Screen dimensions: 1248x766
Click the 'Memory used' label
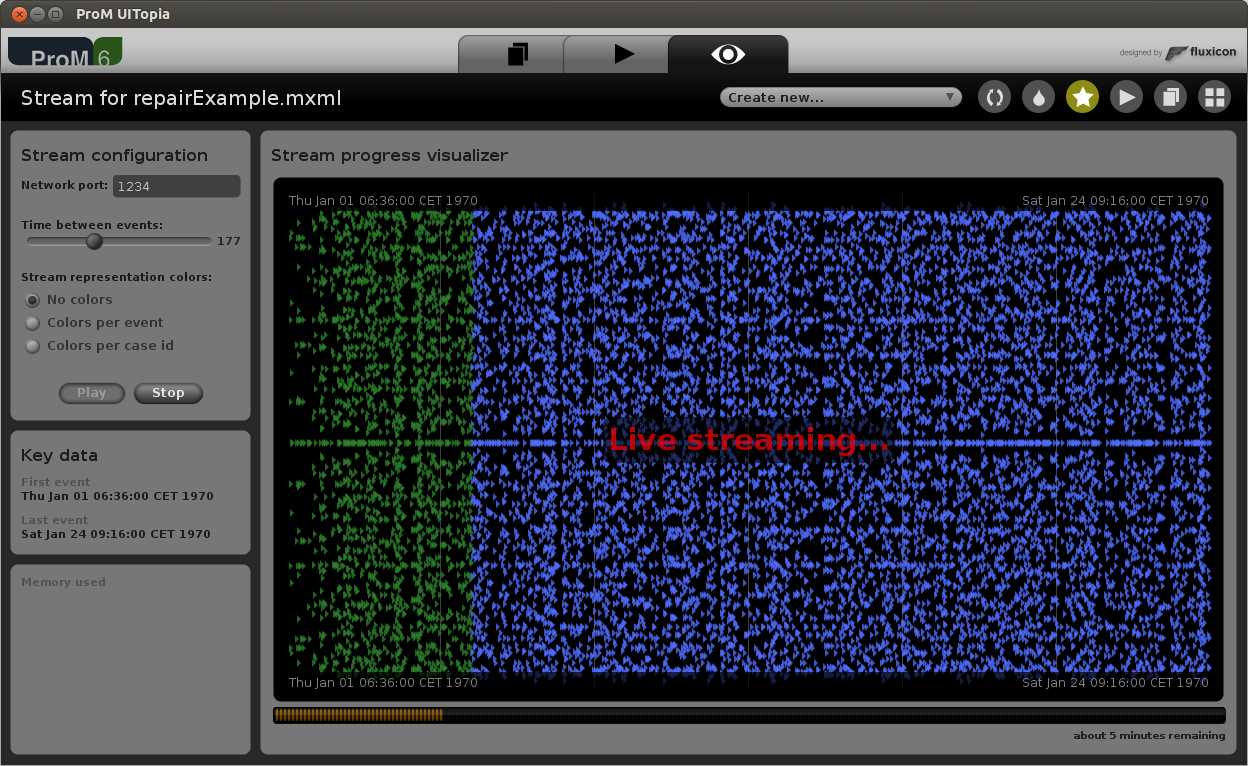(x=63, y=582)
